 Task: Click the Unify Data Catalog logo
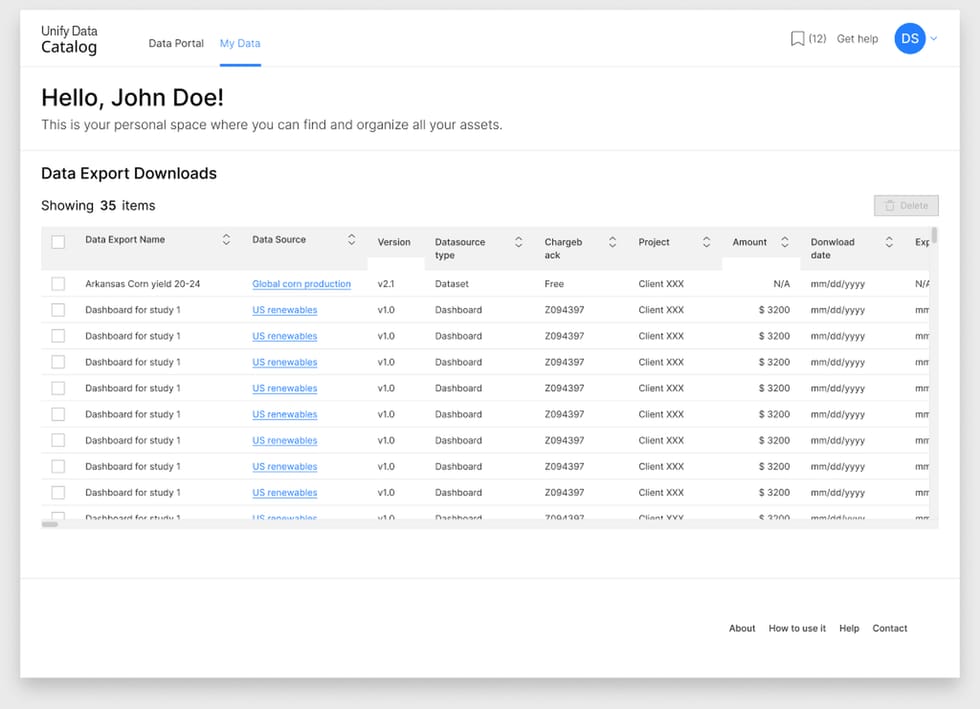tap(69, 39)
